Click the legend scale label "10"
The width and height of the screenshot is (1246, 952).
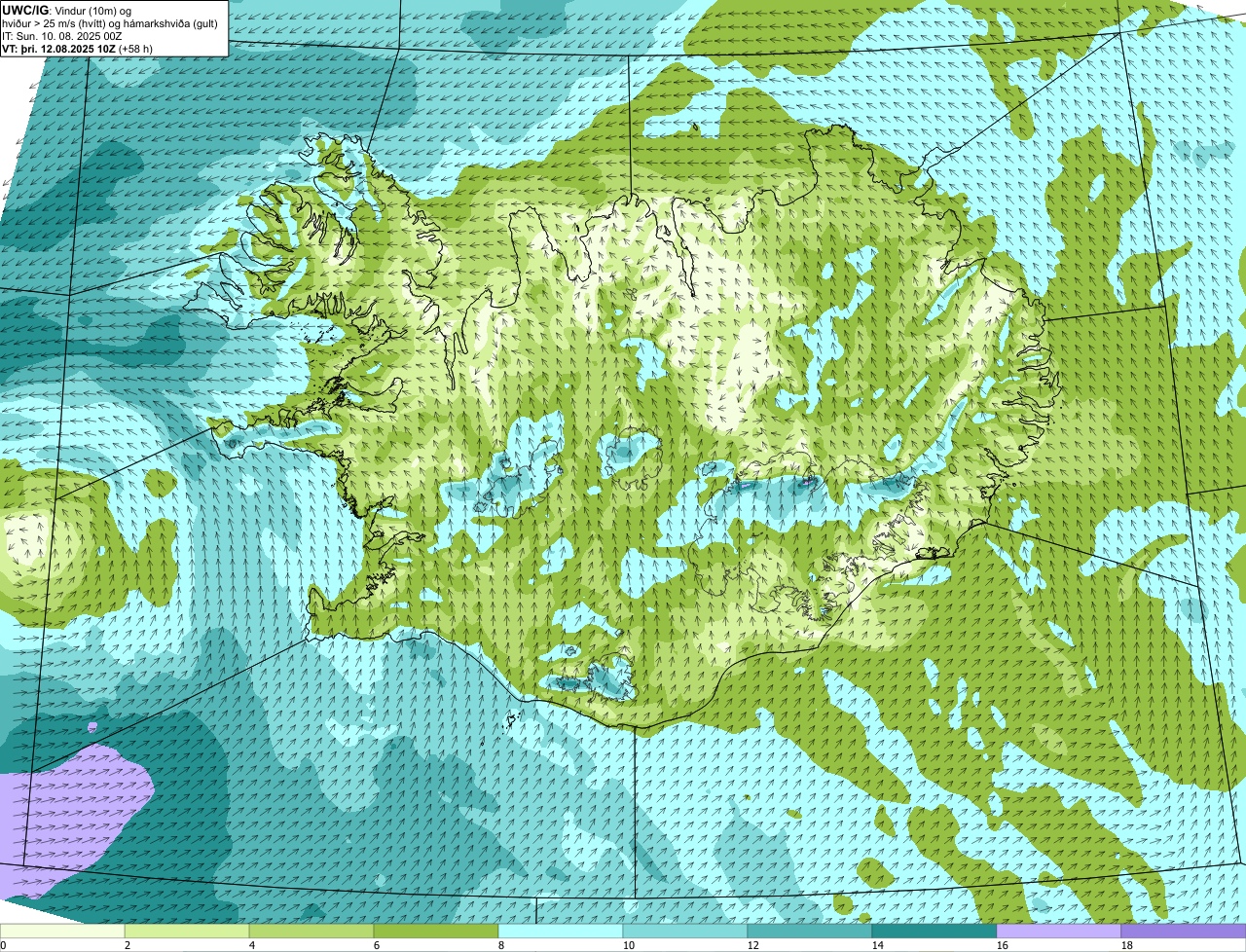point(629,945)
